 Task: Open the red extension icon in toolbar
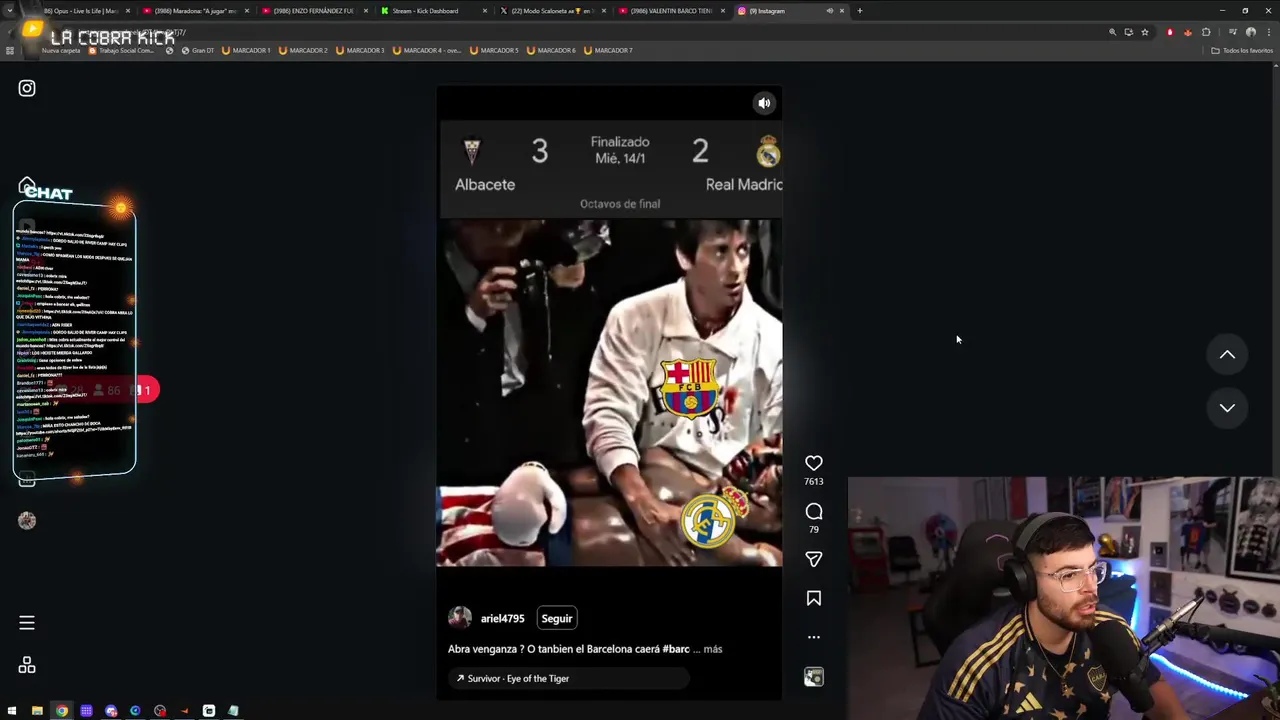[1170, 32]
